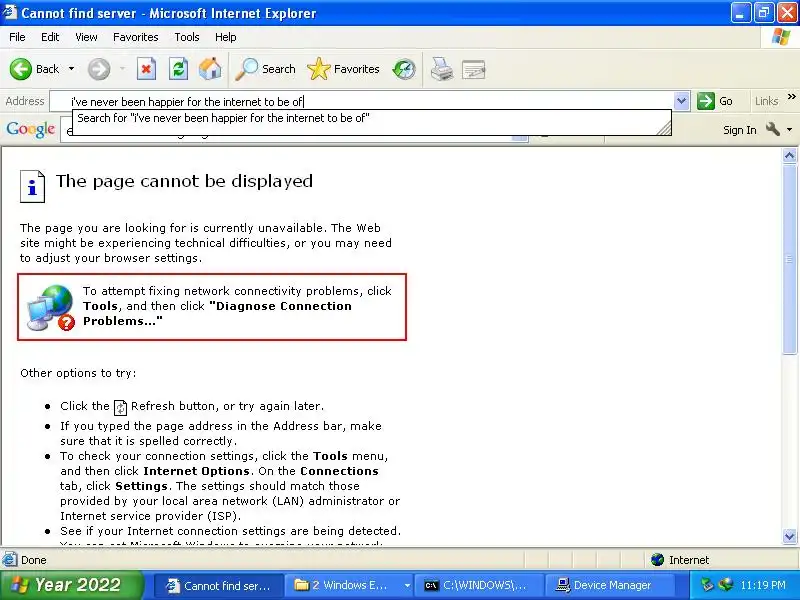This screenshot has width=800, height=600.
Task: Click Sign In on Google toolbar
Action: (739, 130)
